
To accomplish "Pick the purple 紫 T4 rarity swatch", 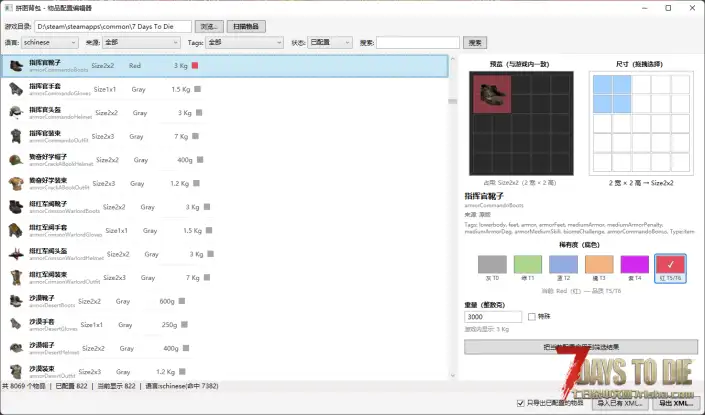I will coord(634,264).
